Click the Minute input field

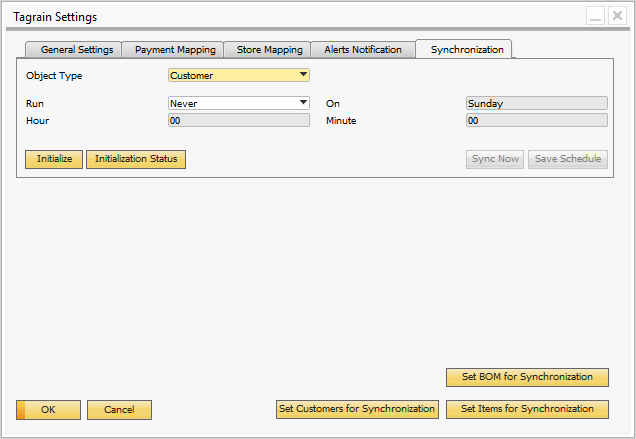pos(536,121)
